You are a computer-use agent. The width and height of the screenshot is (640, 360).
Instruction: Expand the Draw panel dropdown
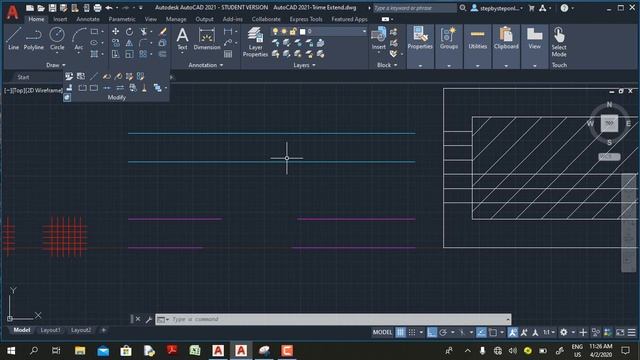point(56,65)
